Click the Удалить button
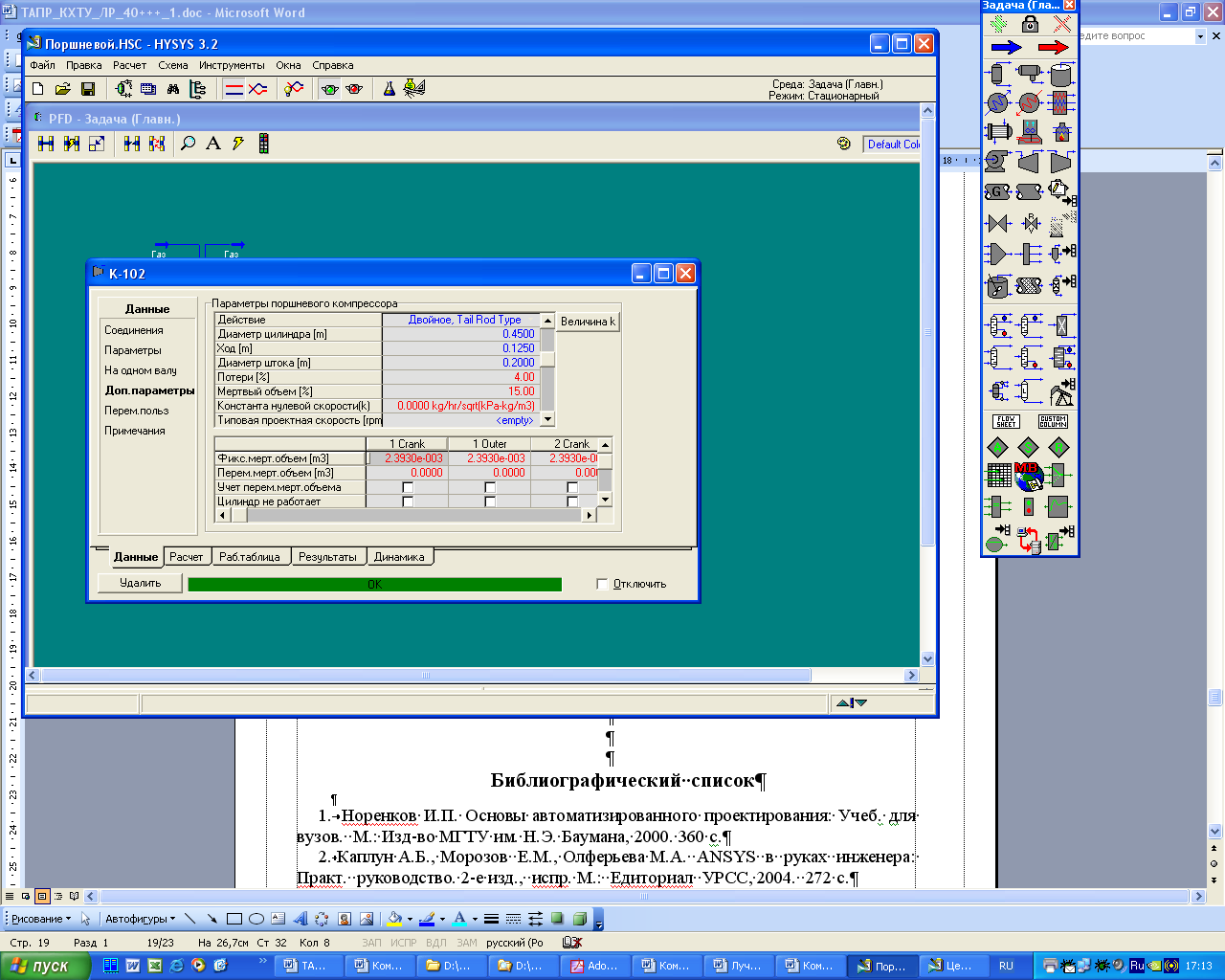Screen dimensions: 1225x980 pos(141,583)
